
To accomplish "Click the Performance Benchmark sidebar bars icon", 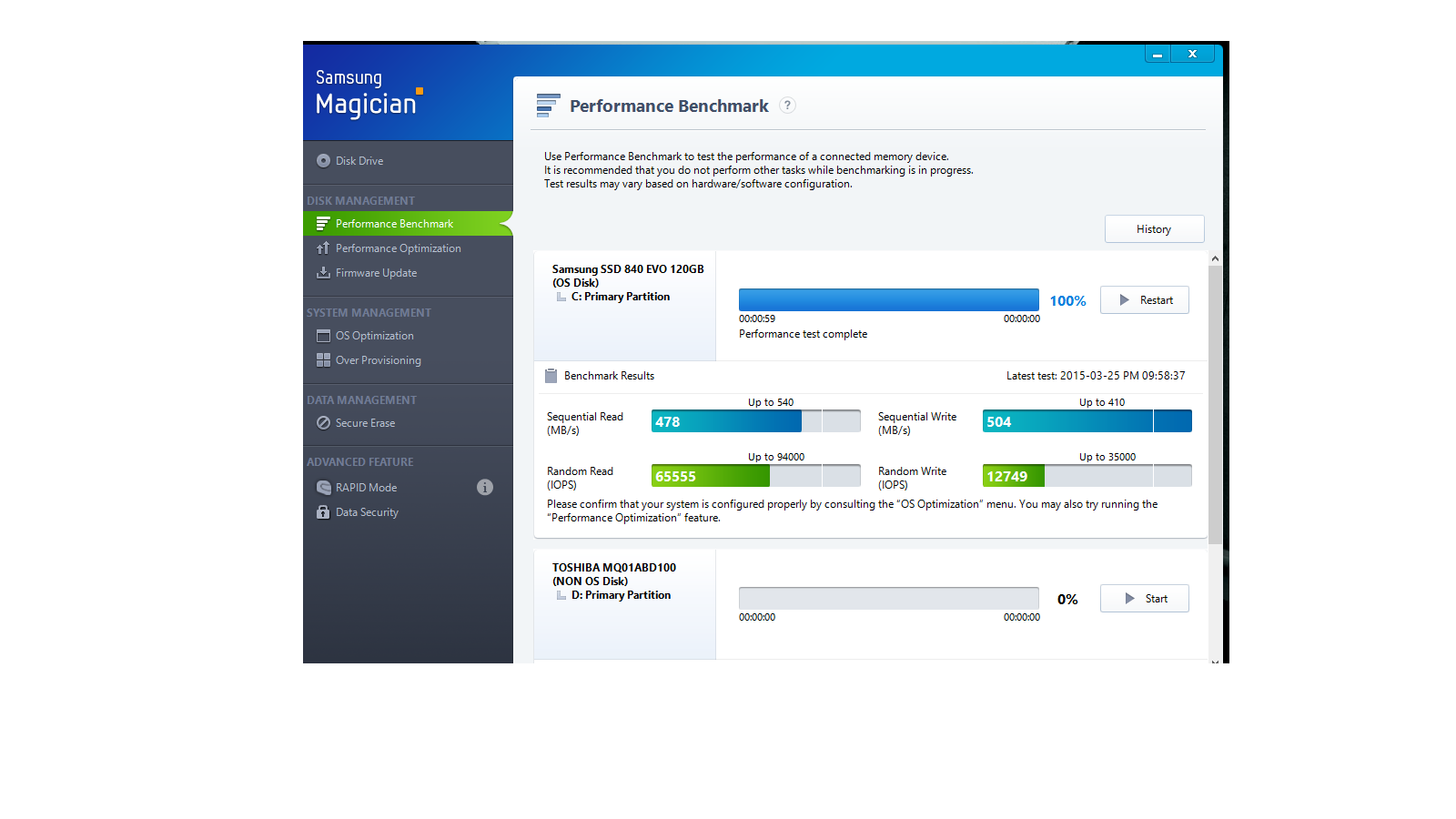I will [x=323, y=224].
